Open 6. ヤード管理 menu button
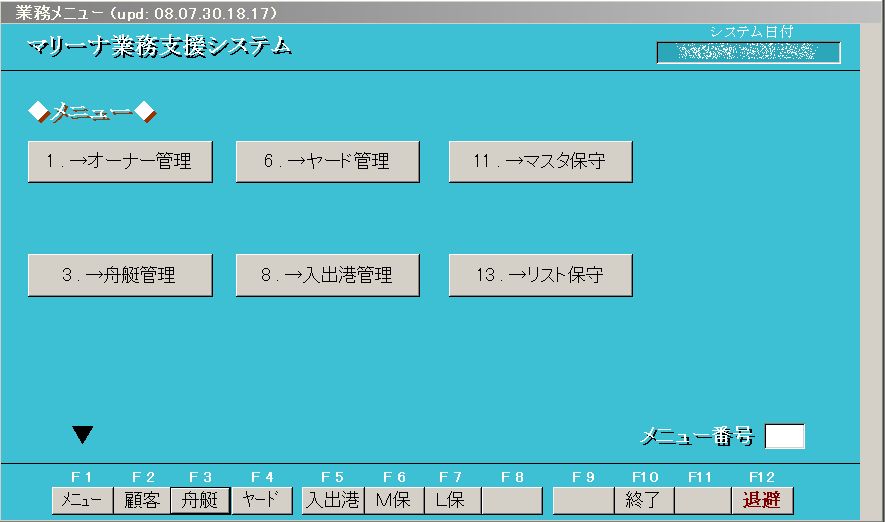This screenshot has width=885, height=522. pyautogui.click(x=327, y=162)
